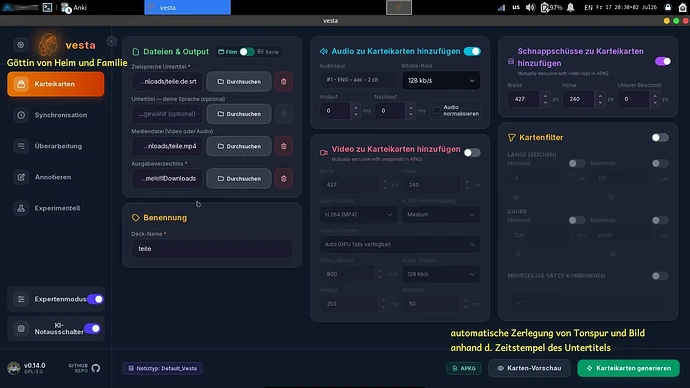Image resolution: width=690 pixels, height=388 pixels.
Task: Click the trash icon of the optional subtitle
Action: 284,114
